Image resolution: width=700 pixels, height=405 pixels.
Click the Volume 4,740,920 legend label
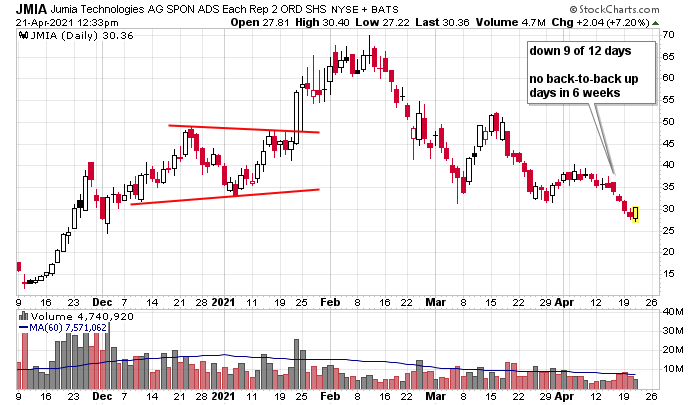click(x=82, y=317)
